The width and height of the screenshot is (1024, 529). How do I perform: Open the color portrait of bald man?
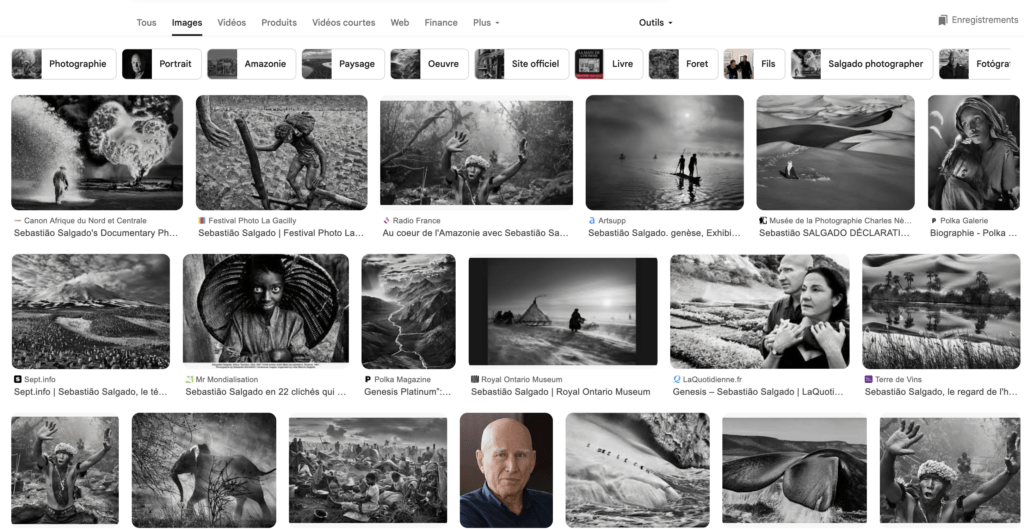505,470
